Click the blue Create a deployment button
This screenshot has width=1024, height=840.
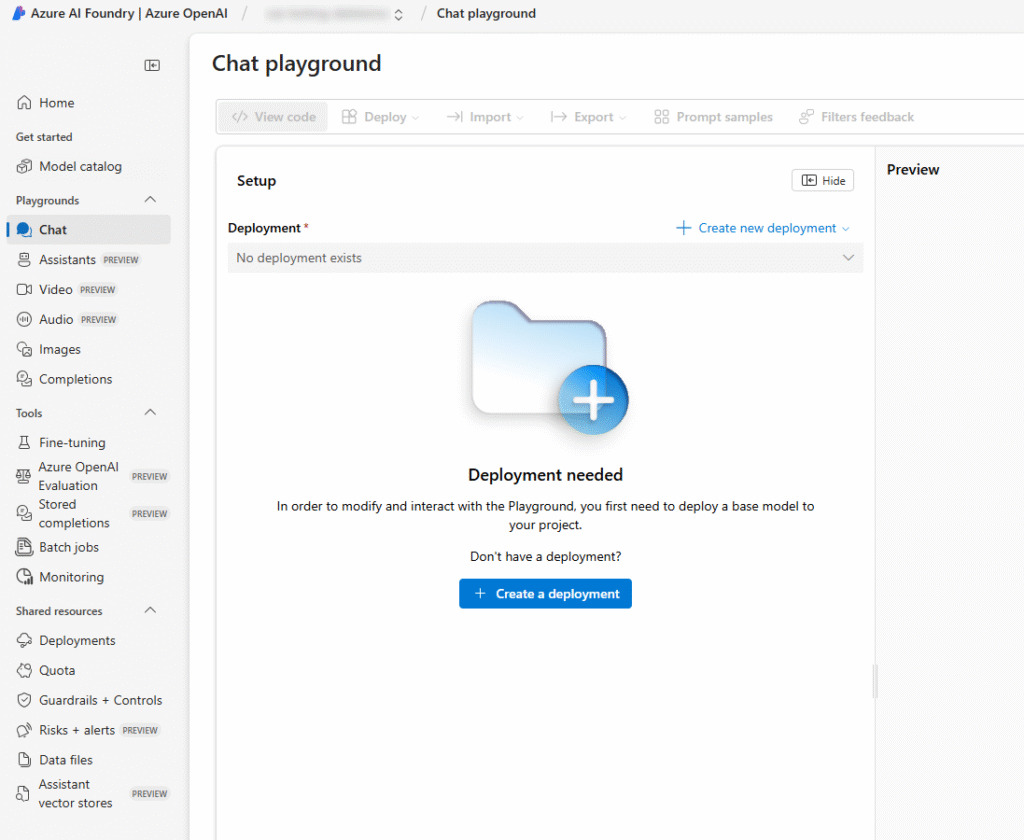(x=545, y=594)
